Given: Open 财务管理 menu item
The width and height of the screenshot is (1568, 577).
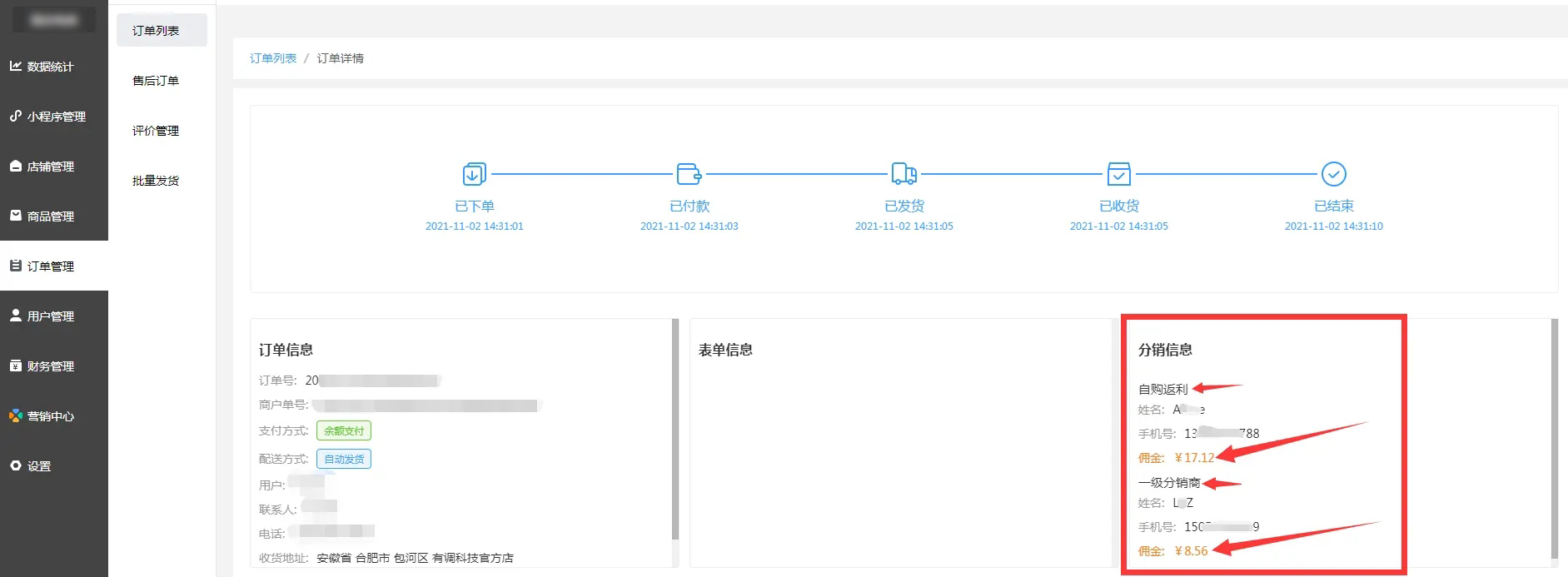Looking at the screenshot, I should [x=54, y=366].
